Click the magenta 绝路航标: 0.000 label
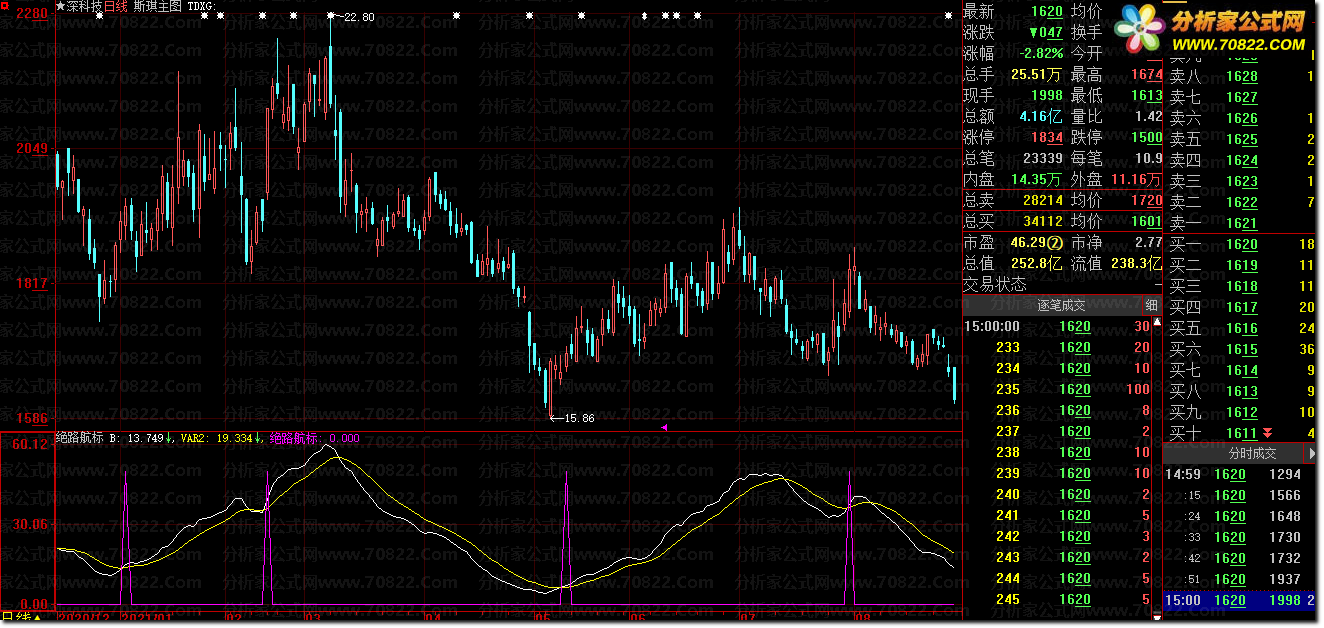This screenshot has width=1324, height=628. [315, 437]
